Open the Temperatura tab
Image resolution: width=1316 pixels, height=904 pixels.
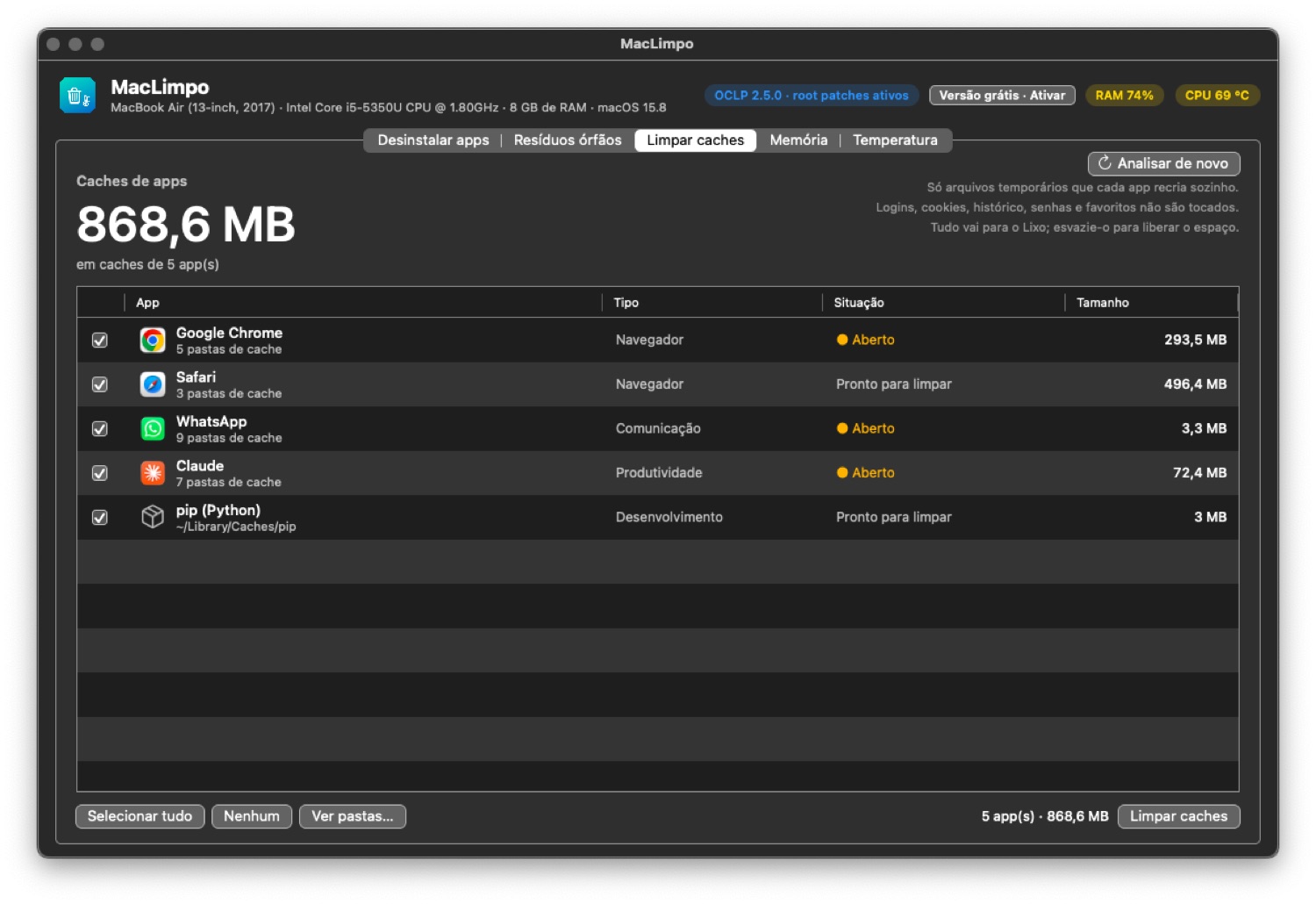tap(895, 140)
